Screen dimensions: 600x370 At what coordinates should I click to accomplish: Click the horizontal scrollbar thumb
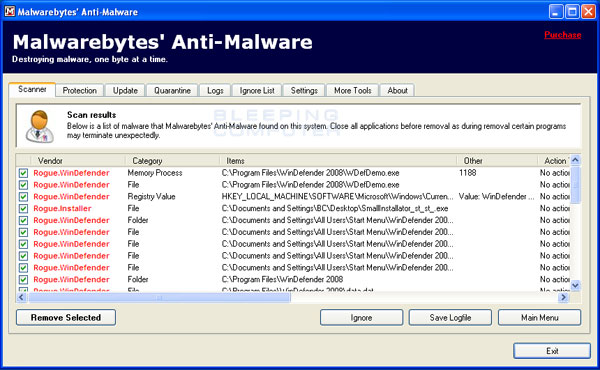point(159,297)
